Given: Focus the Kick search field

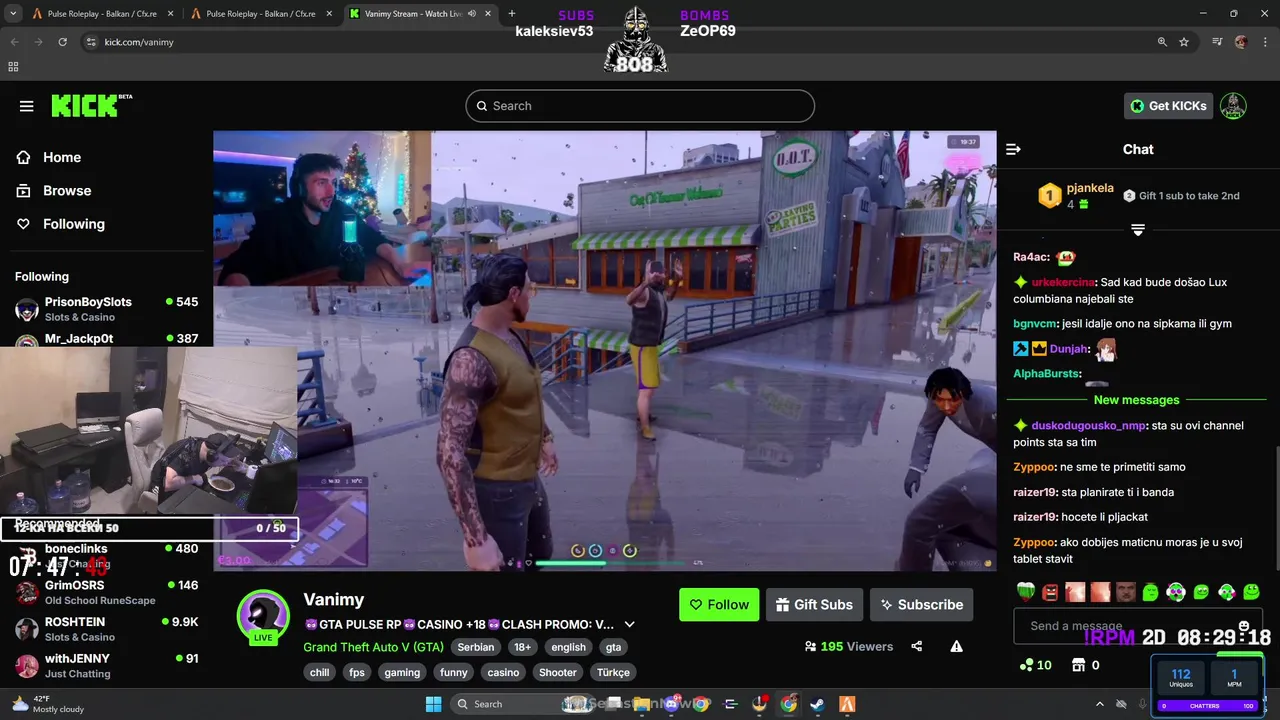Looking at the screenshot, I should pos(640,106).
